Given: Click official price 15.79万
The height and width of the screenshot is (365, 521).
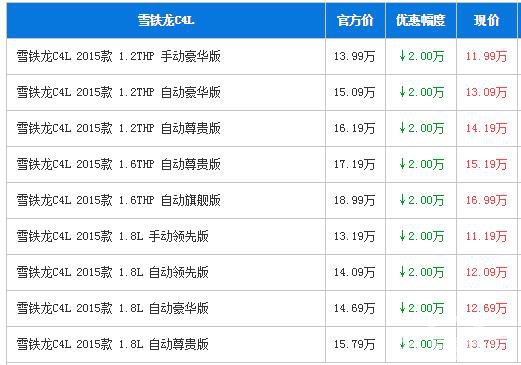Looking at the screenshot, I should pyautogui.click(x=354, y=344).
